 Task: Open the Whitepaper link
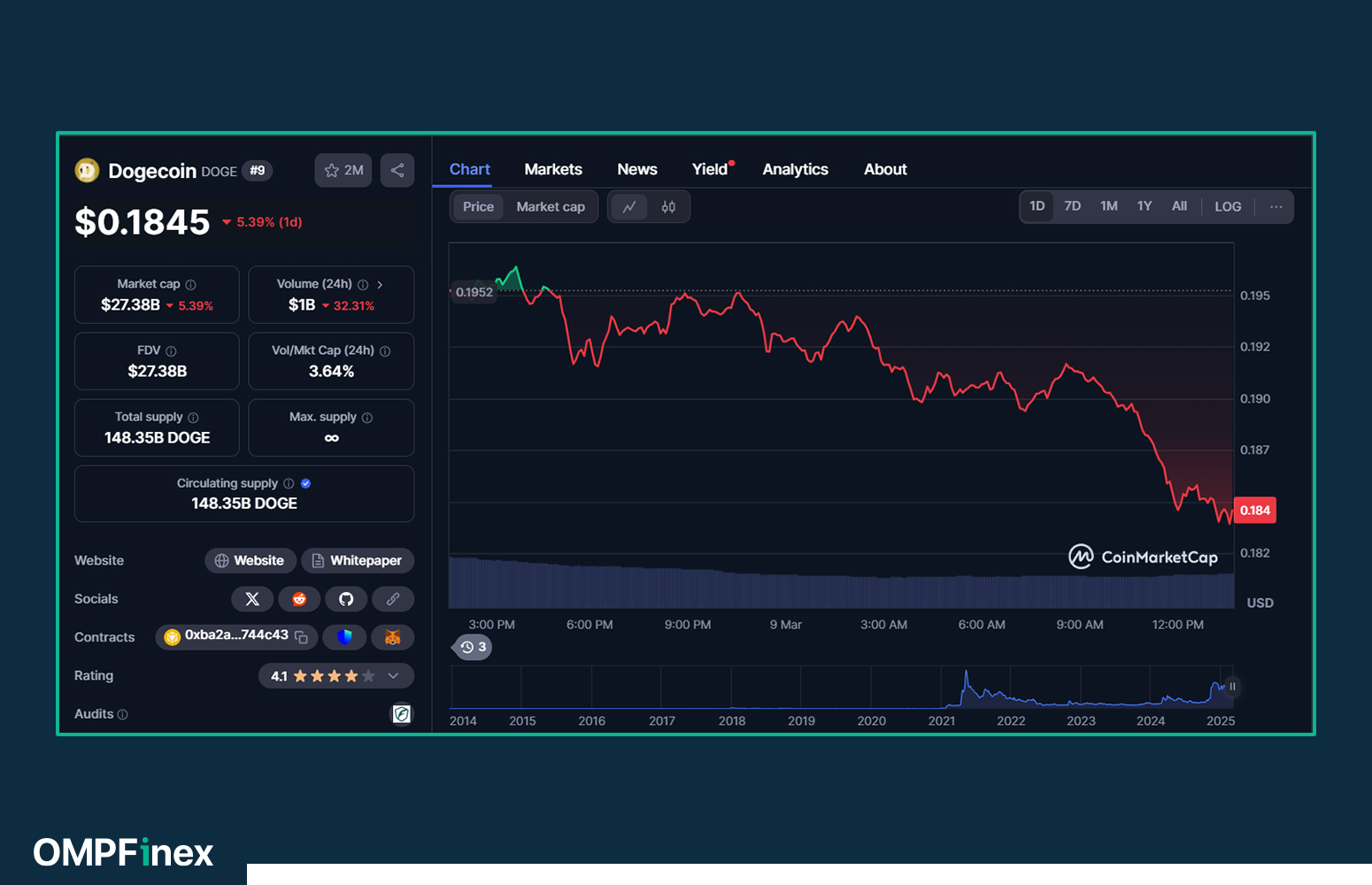coord(358,560)
